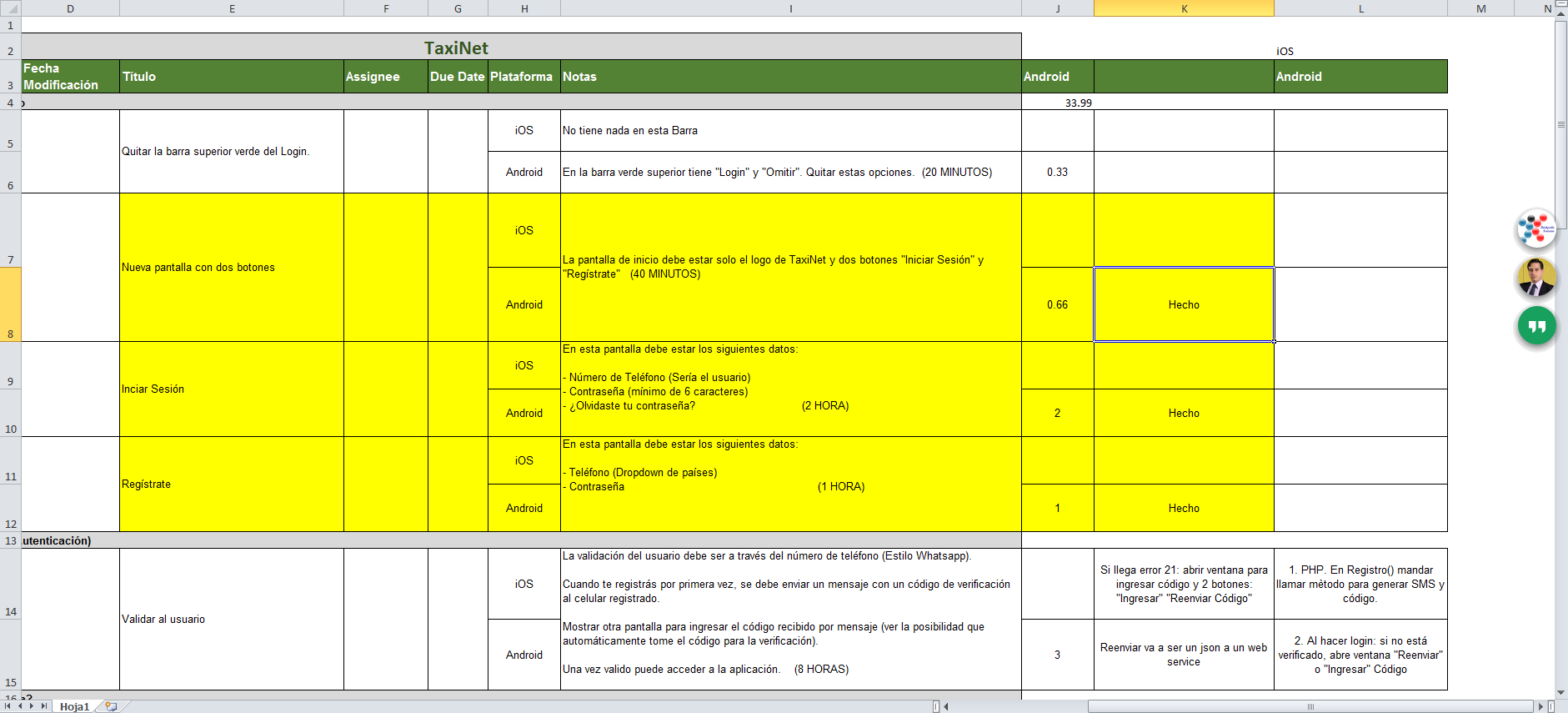1568x713 pixels.
Task: Select column E header
Action: tap(232, 8)
